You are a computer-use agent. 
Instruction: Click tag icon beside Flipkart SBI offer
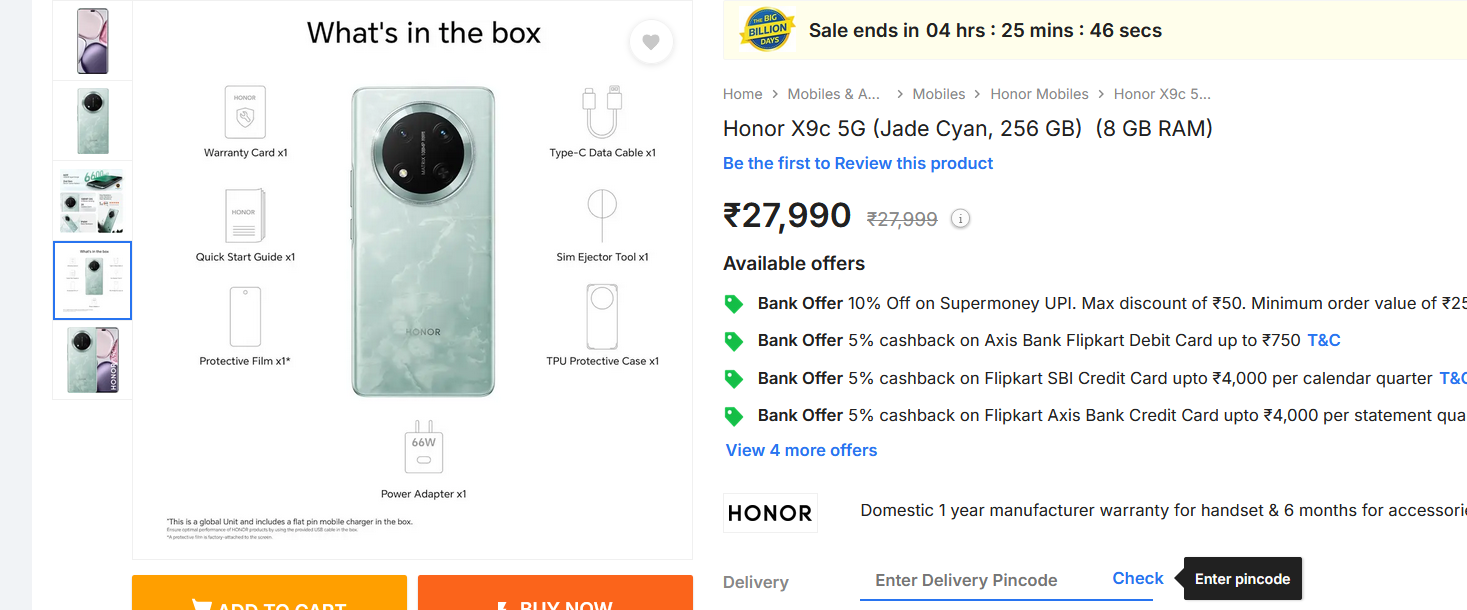click(x=734, y=378)
